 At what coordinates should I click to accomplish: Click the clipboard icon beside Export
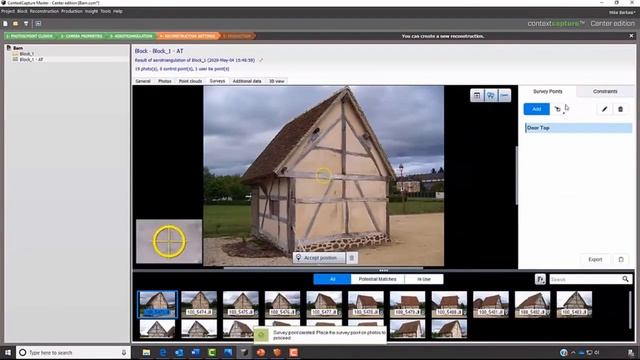(621, 259)
